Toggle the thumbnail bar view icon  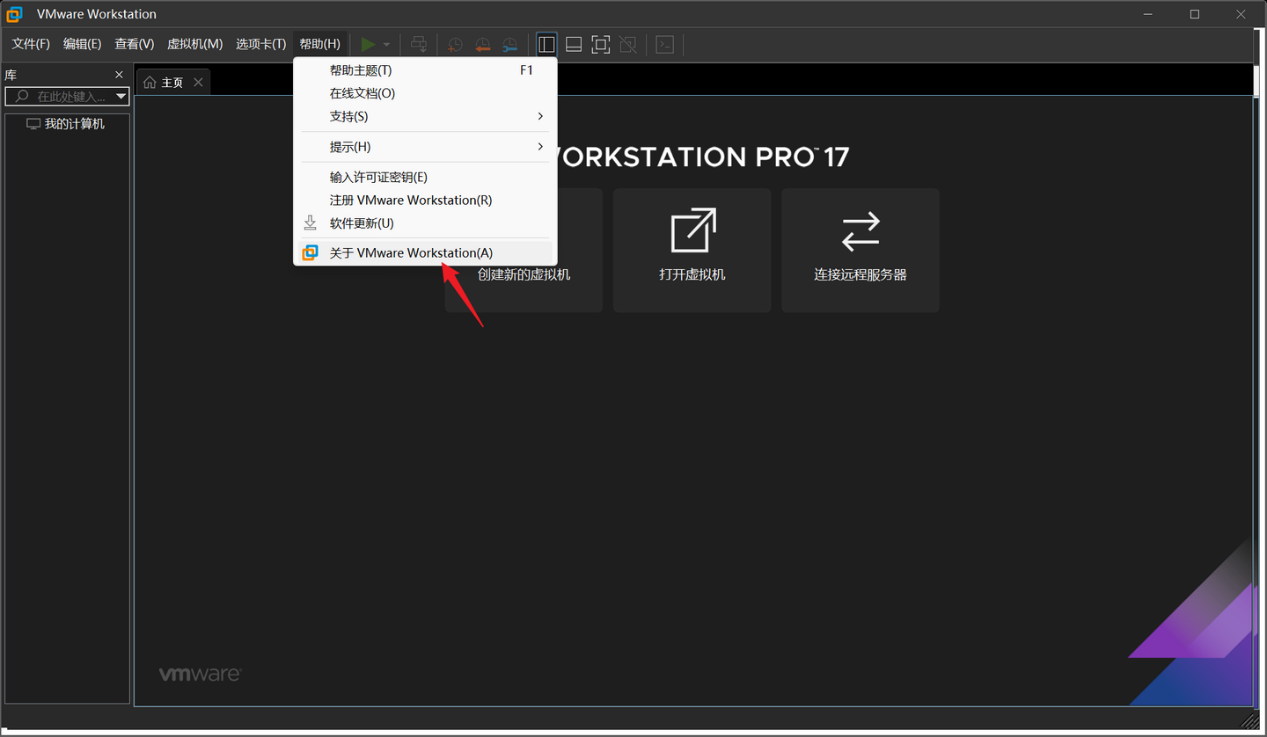point(574,44)
